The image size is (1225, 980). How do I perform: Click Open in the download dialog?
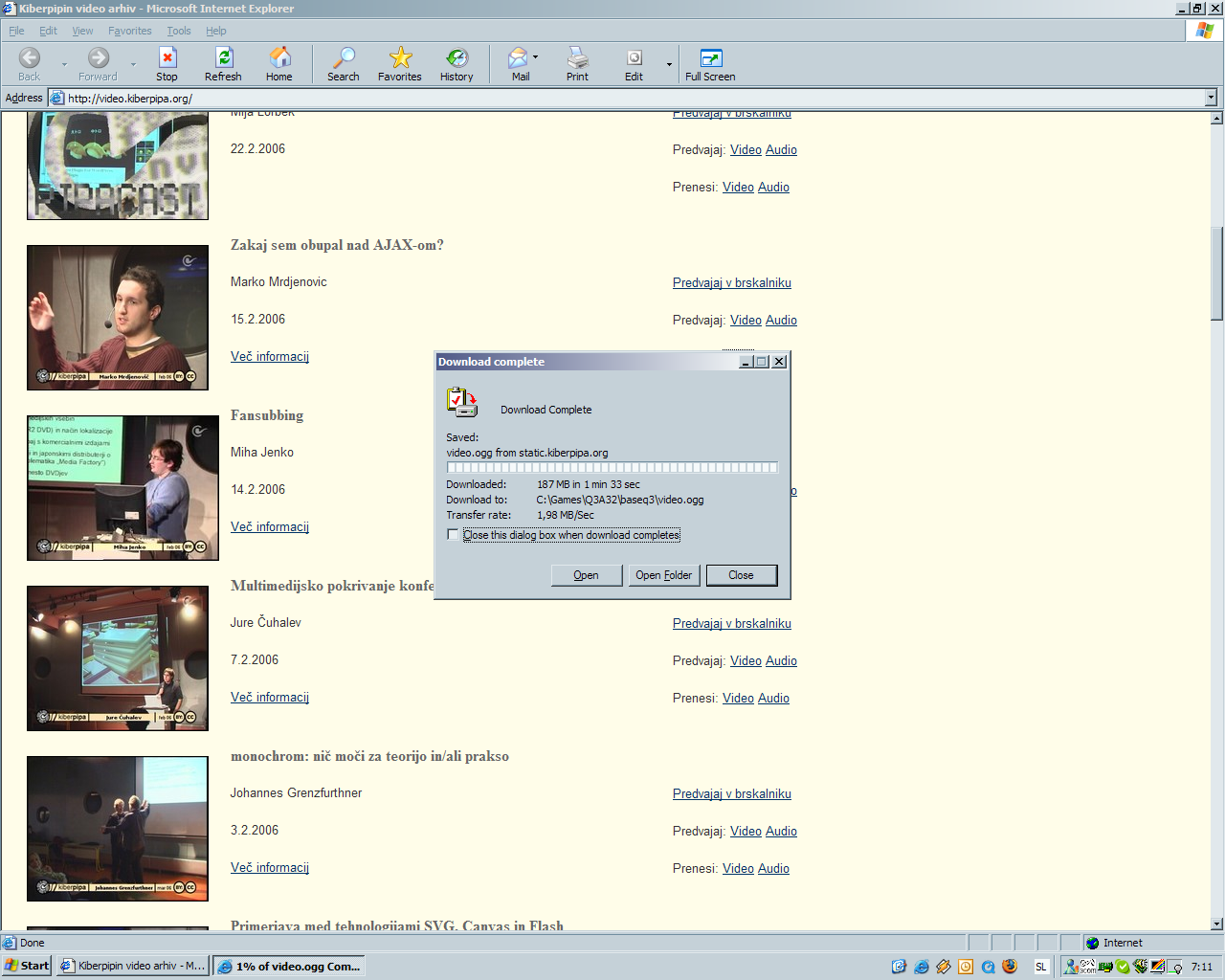coord(587,575)
